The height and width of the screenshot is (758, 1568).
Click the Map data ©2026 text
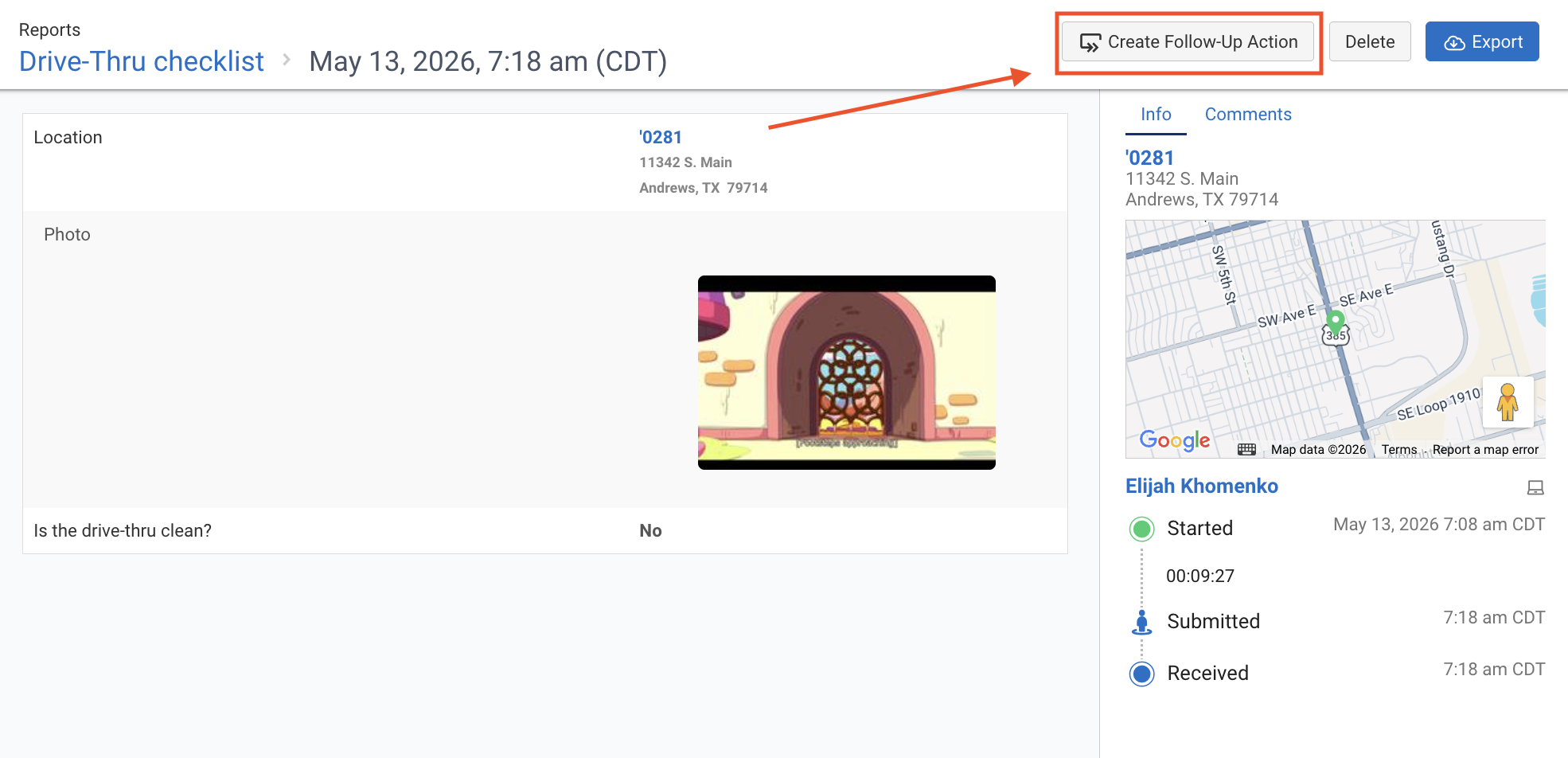(x=1318, y=450)
